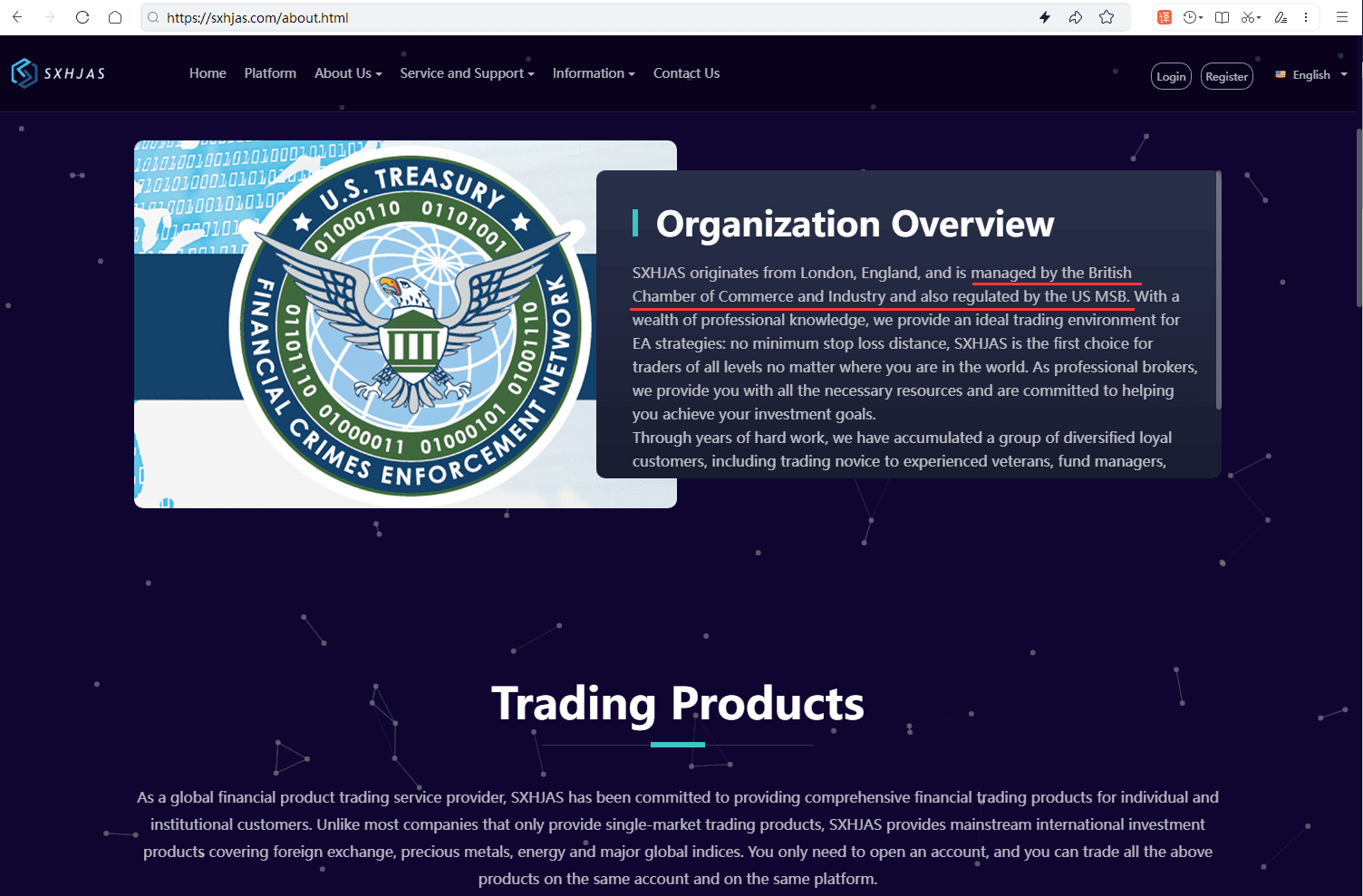
Task: Click the line starting 'Through years of hard work'
Action: [902, 438]
